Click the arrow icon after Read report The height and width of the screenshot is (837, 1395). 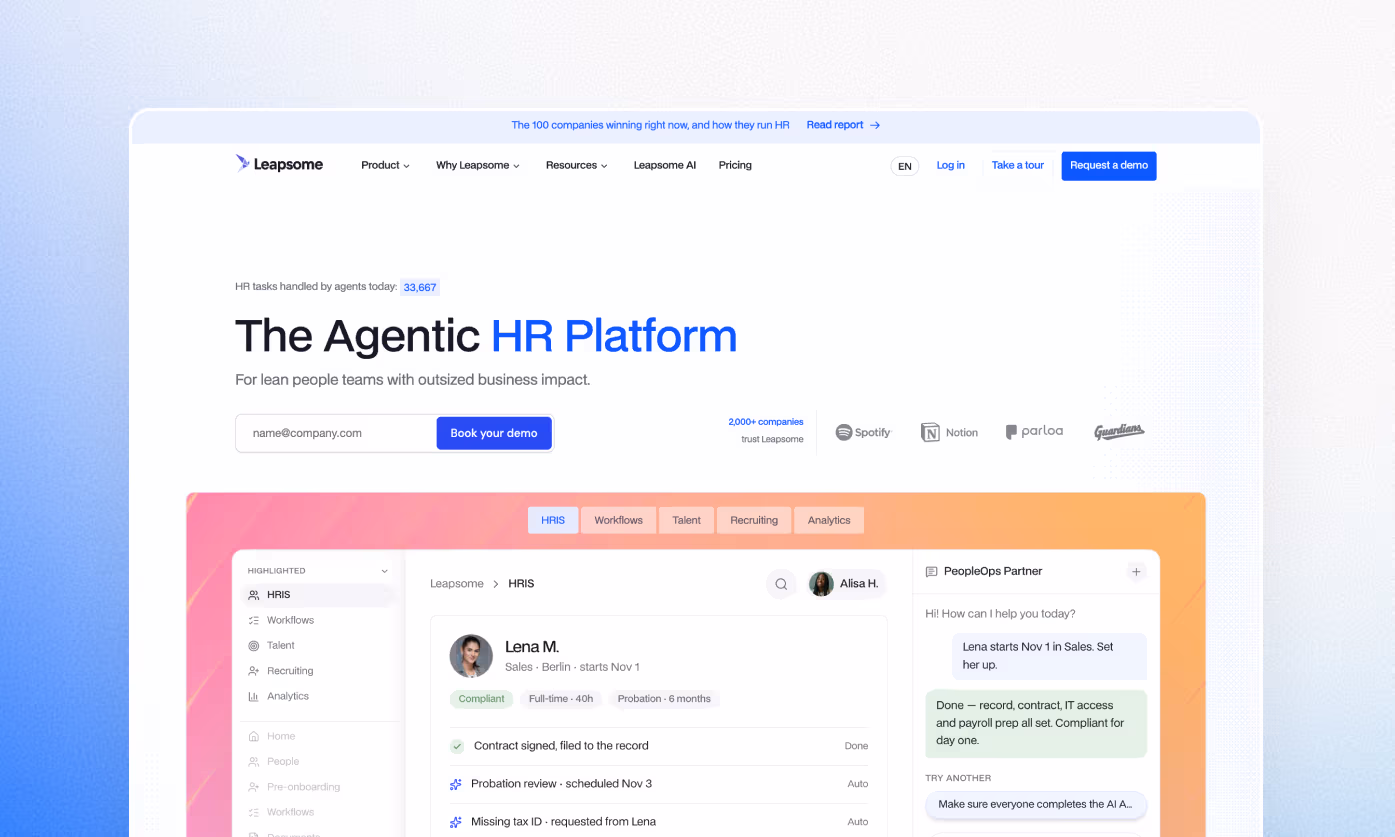point(875,125)
